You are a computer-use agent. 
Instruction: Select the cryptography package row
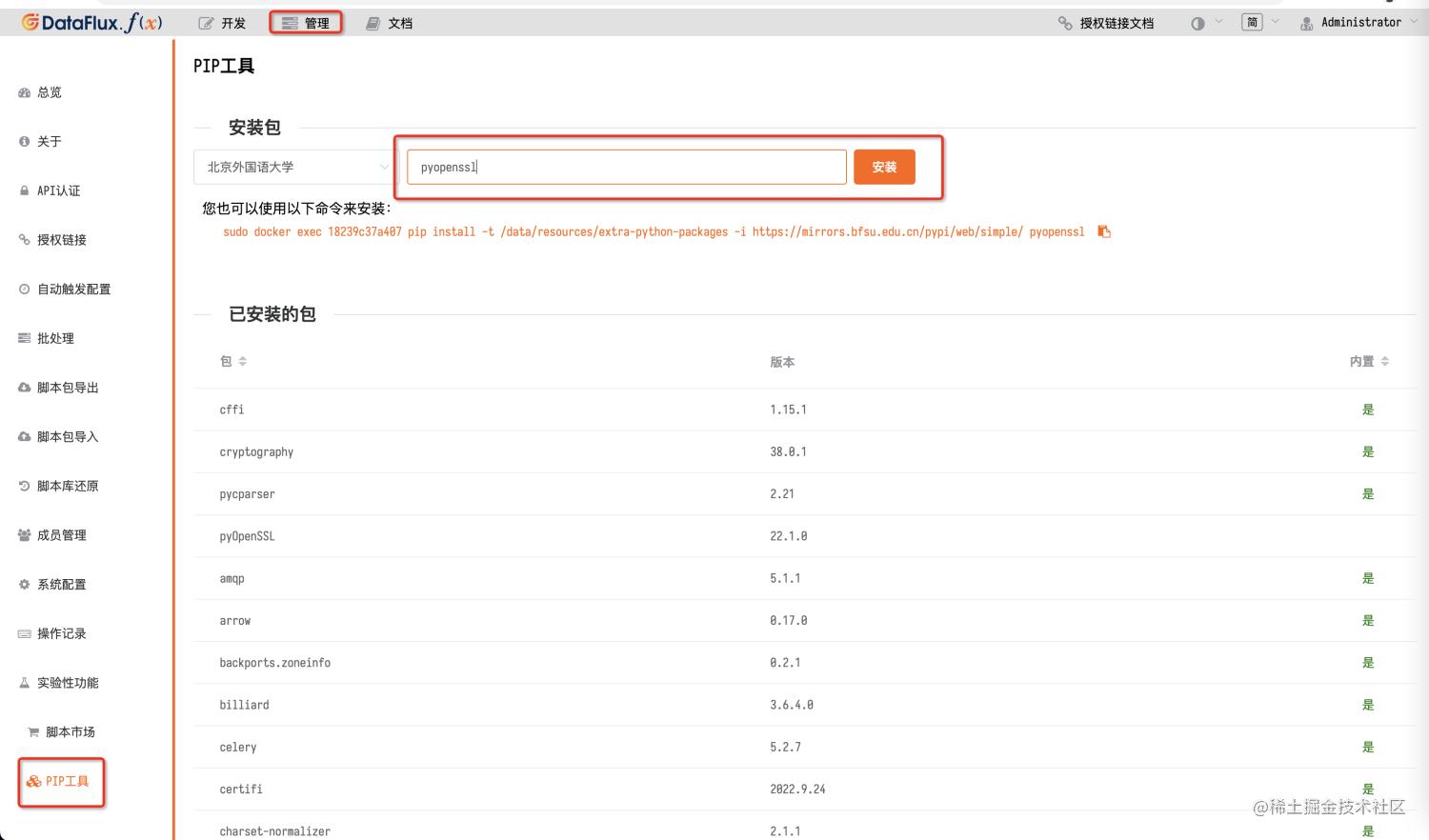coord(805,451)
